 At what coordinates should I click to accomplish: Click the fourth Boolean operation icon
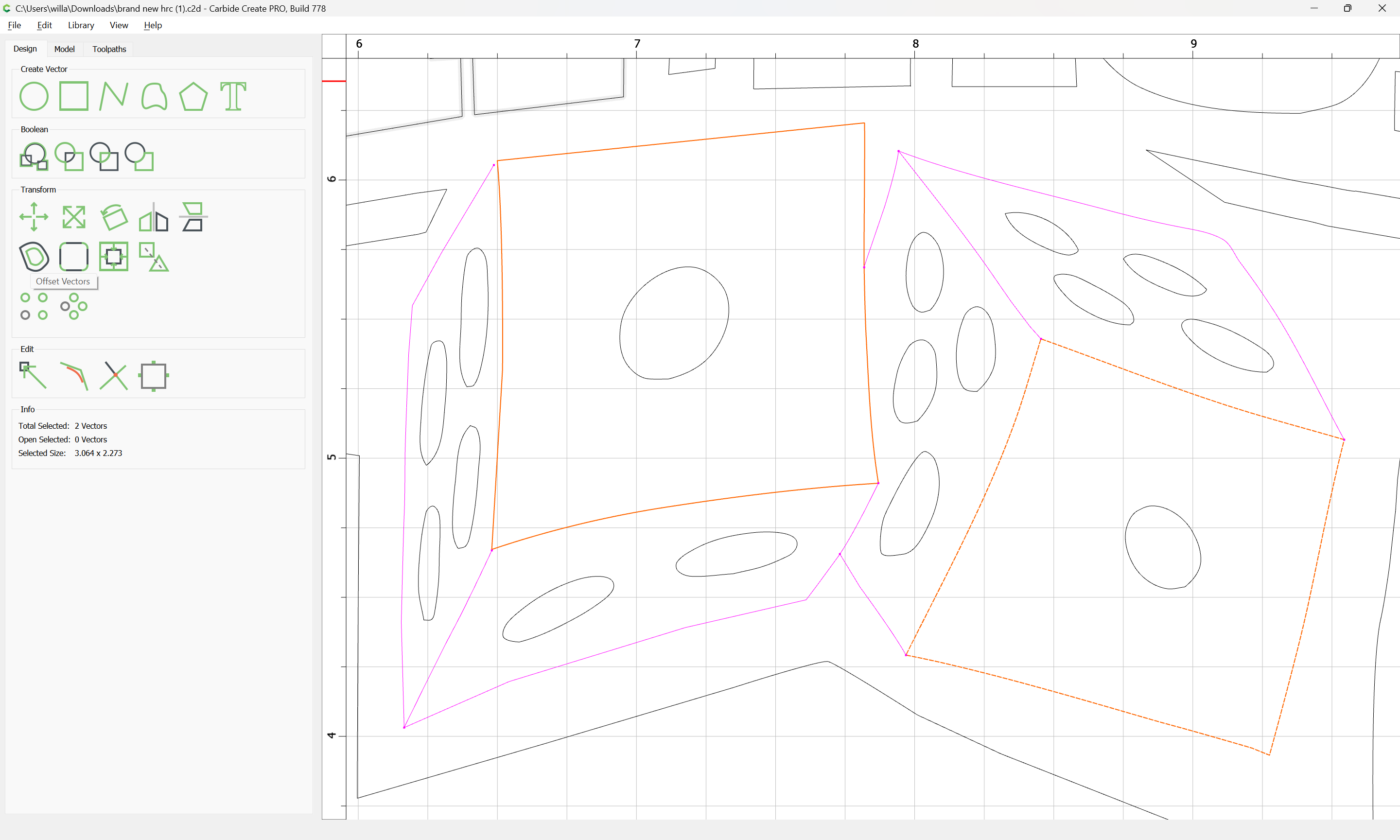pos(139,156)
